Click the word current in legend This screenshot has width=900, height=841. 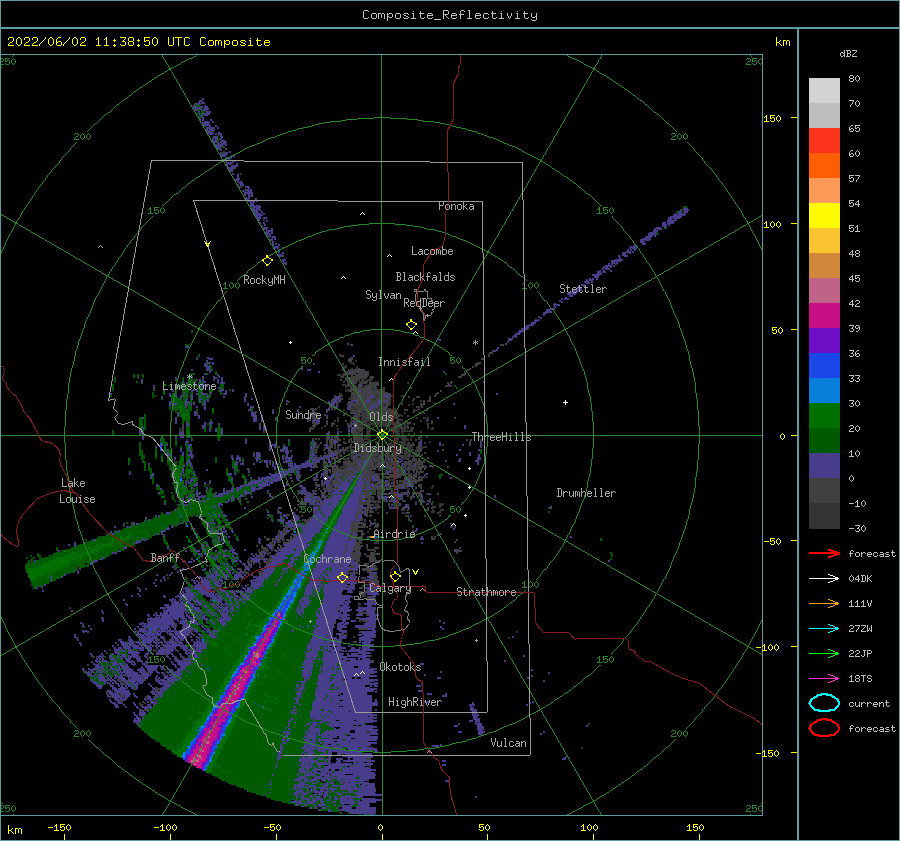coord(869,703)
